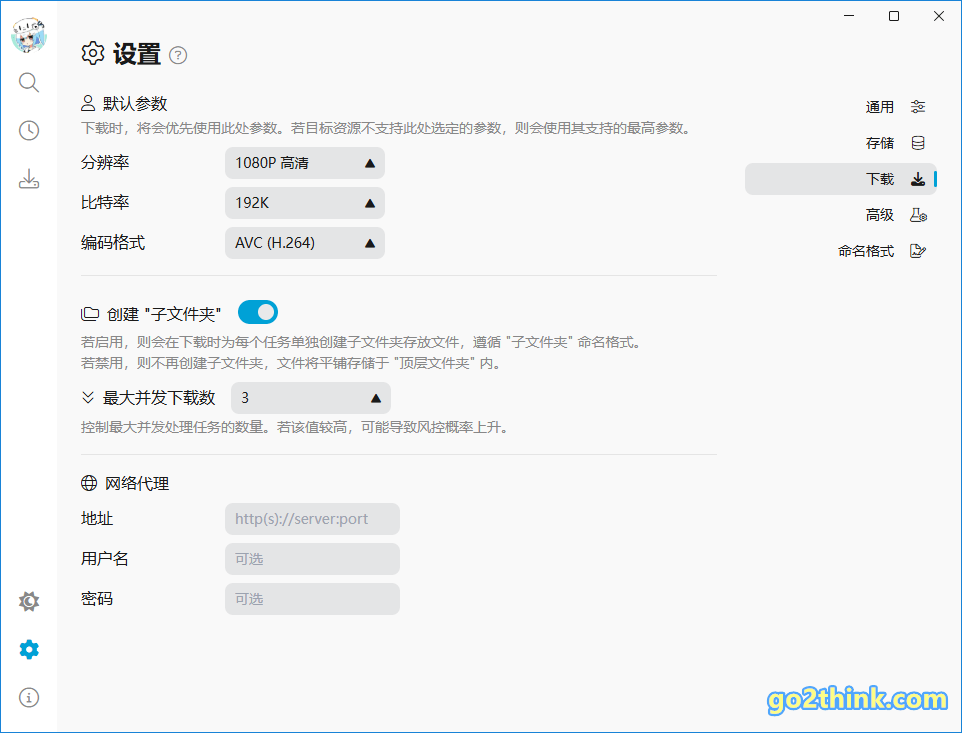Screen dimensions: 962x733
Task: Click the 命名格式 edit icon
Action: pyautogui.click(x=918, y=251)
